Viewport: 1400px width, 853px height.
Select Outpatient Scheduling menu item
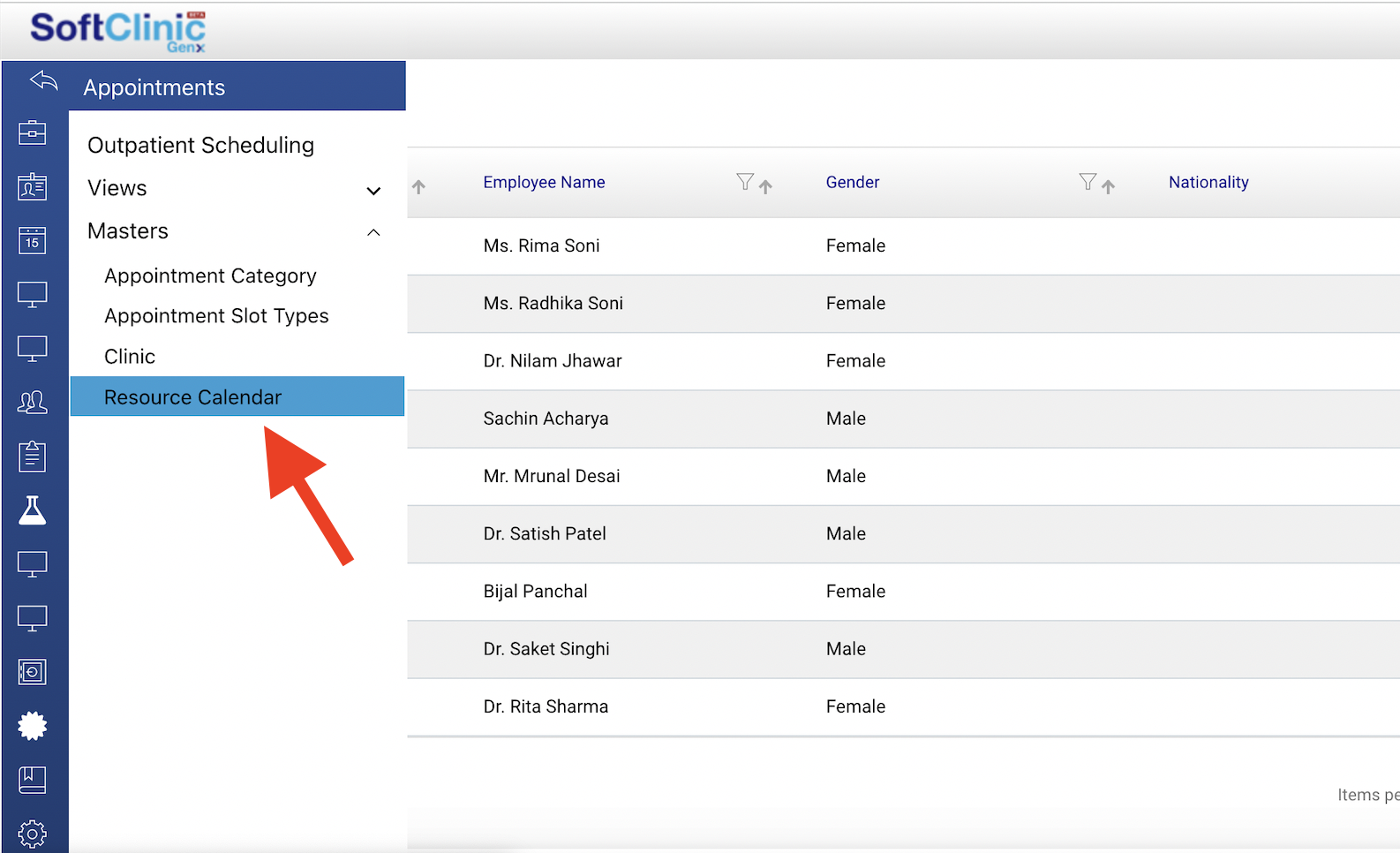200,145
